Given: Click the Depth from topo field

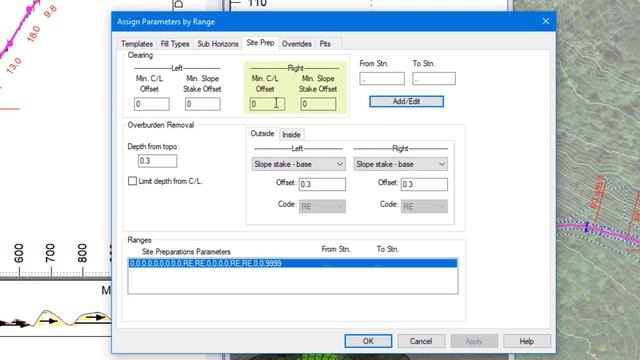Looking at the screenshot, I should [x=157, y=161].
